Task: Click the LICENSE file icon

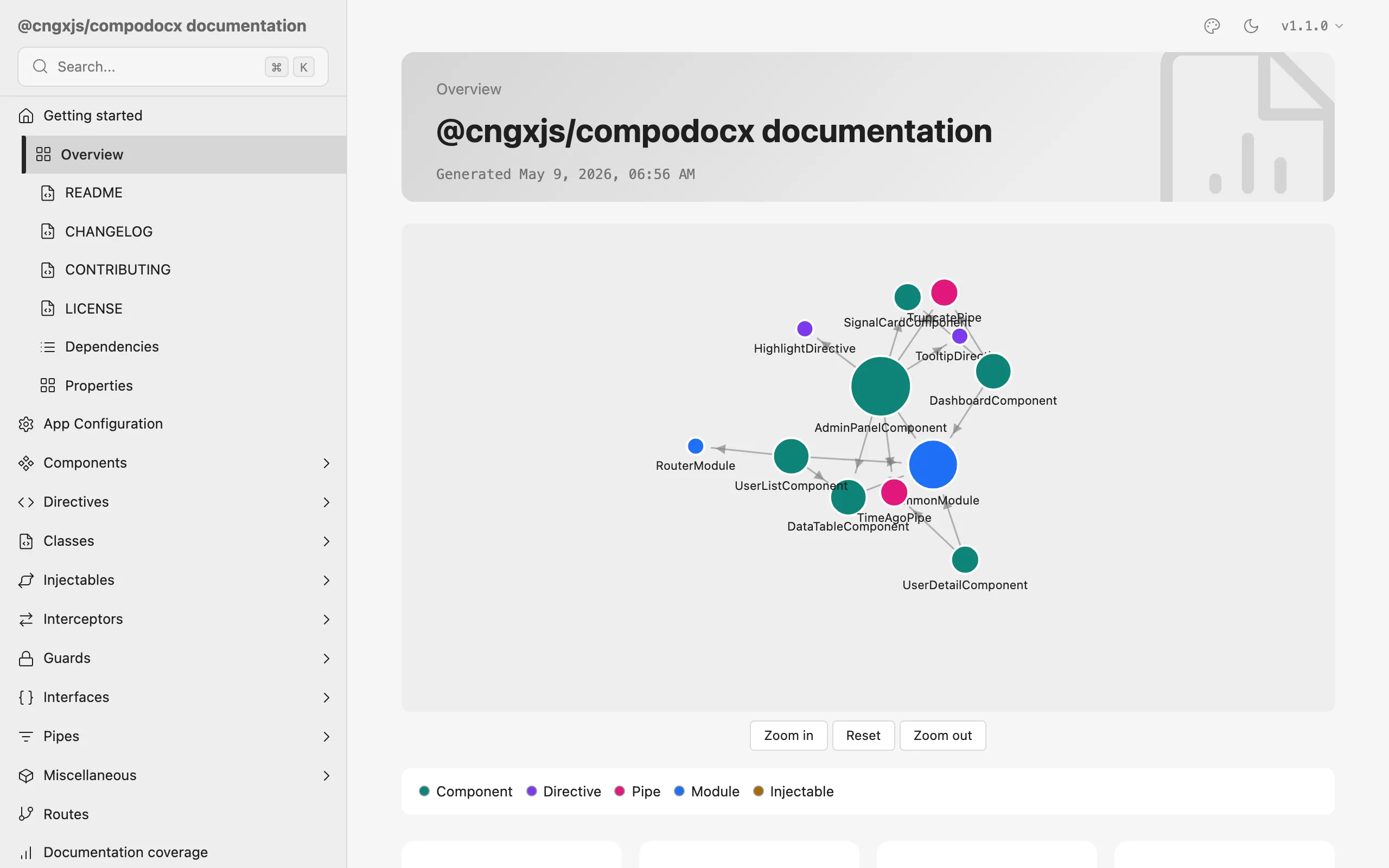Action: coord(48,308)
